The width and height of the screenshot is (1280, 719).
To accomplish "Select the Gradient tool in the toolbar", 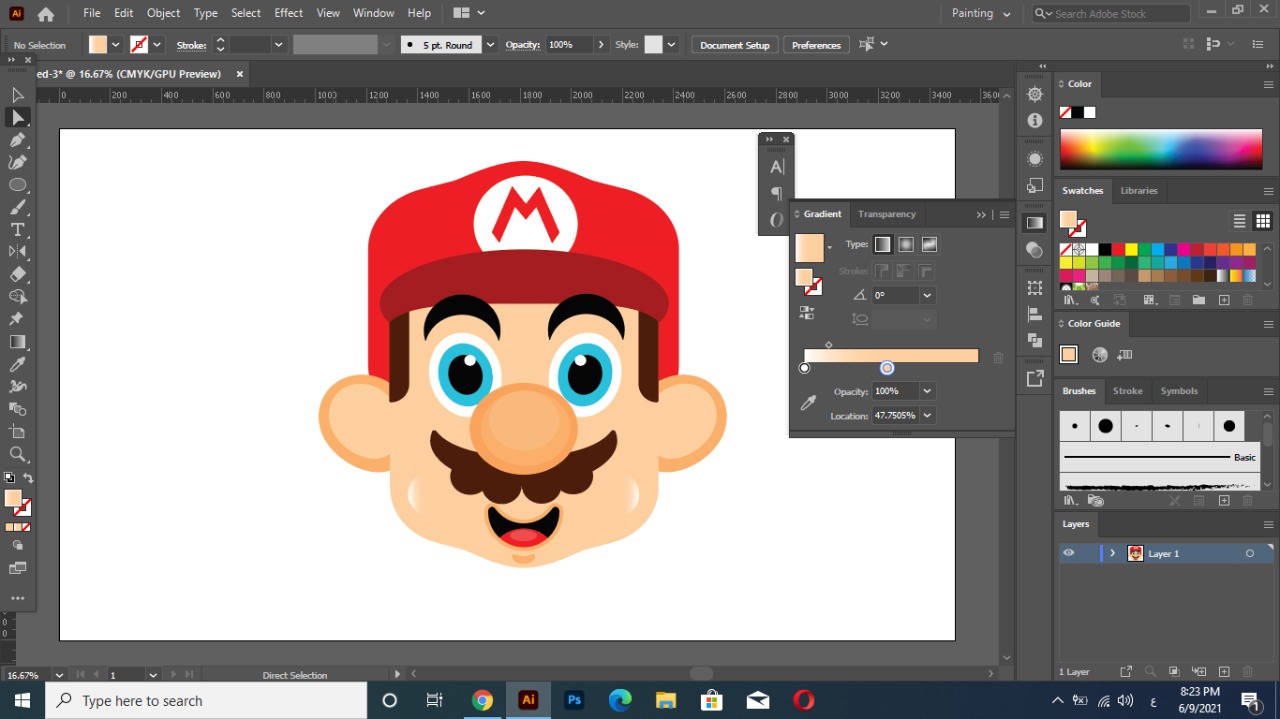I will click(x=17, y=342).
